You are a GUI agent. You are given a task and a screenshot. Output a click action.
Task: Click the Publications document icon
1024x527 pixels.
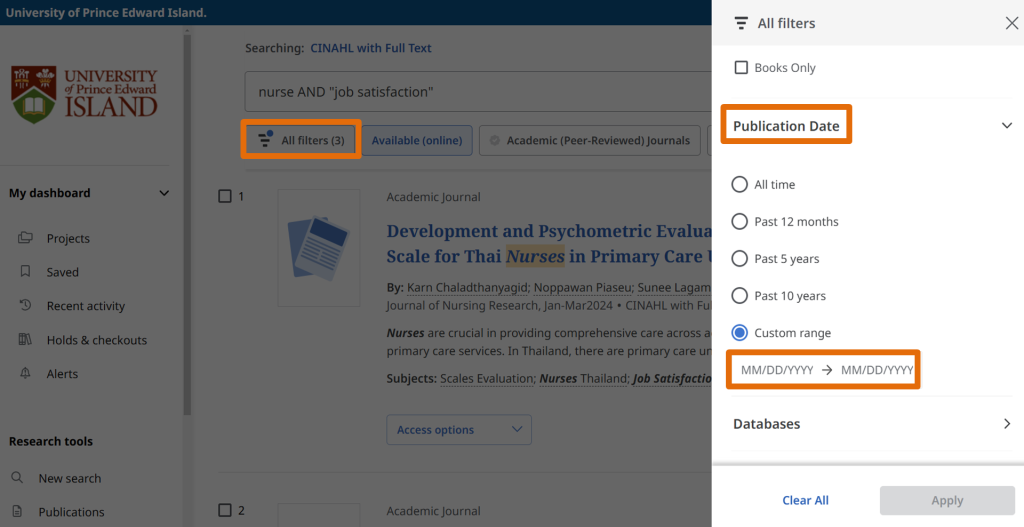18,512
